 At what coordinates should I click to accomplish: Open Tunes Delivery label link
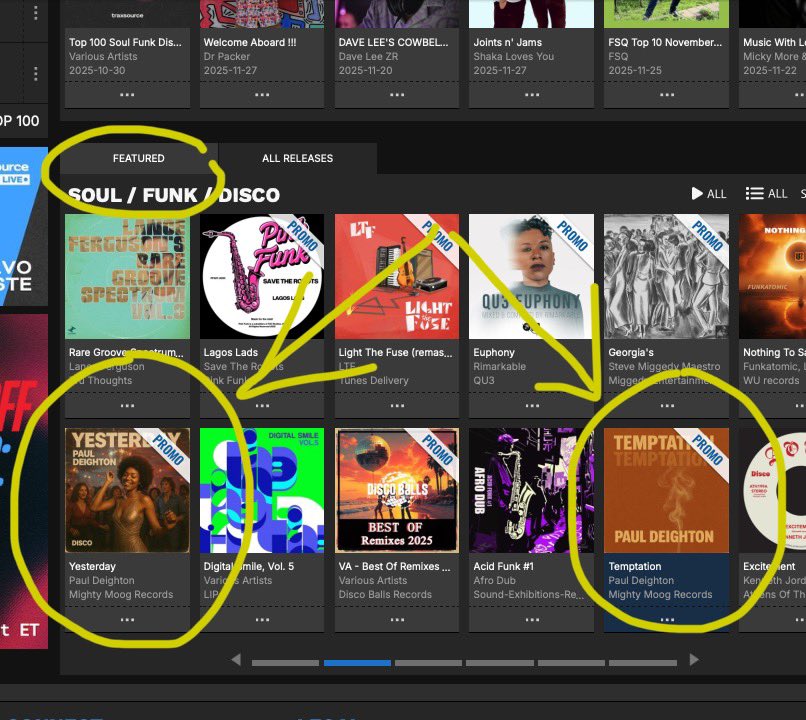pyautogui.click(x=374, y=380)
